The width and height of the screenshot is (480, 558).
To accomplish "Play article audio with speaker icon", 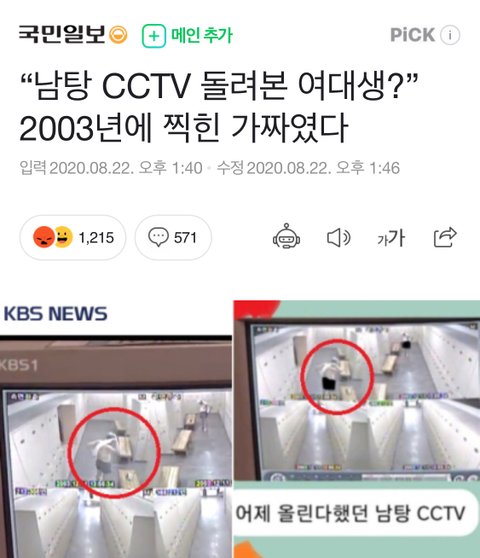I will 338,237.
